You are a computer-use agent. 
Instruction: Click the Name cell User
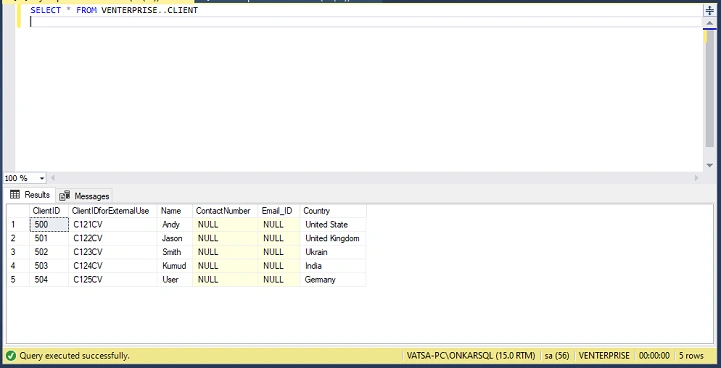click(x=175, y=280)
